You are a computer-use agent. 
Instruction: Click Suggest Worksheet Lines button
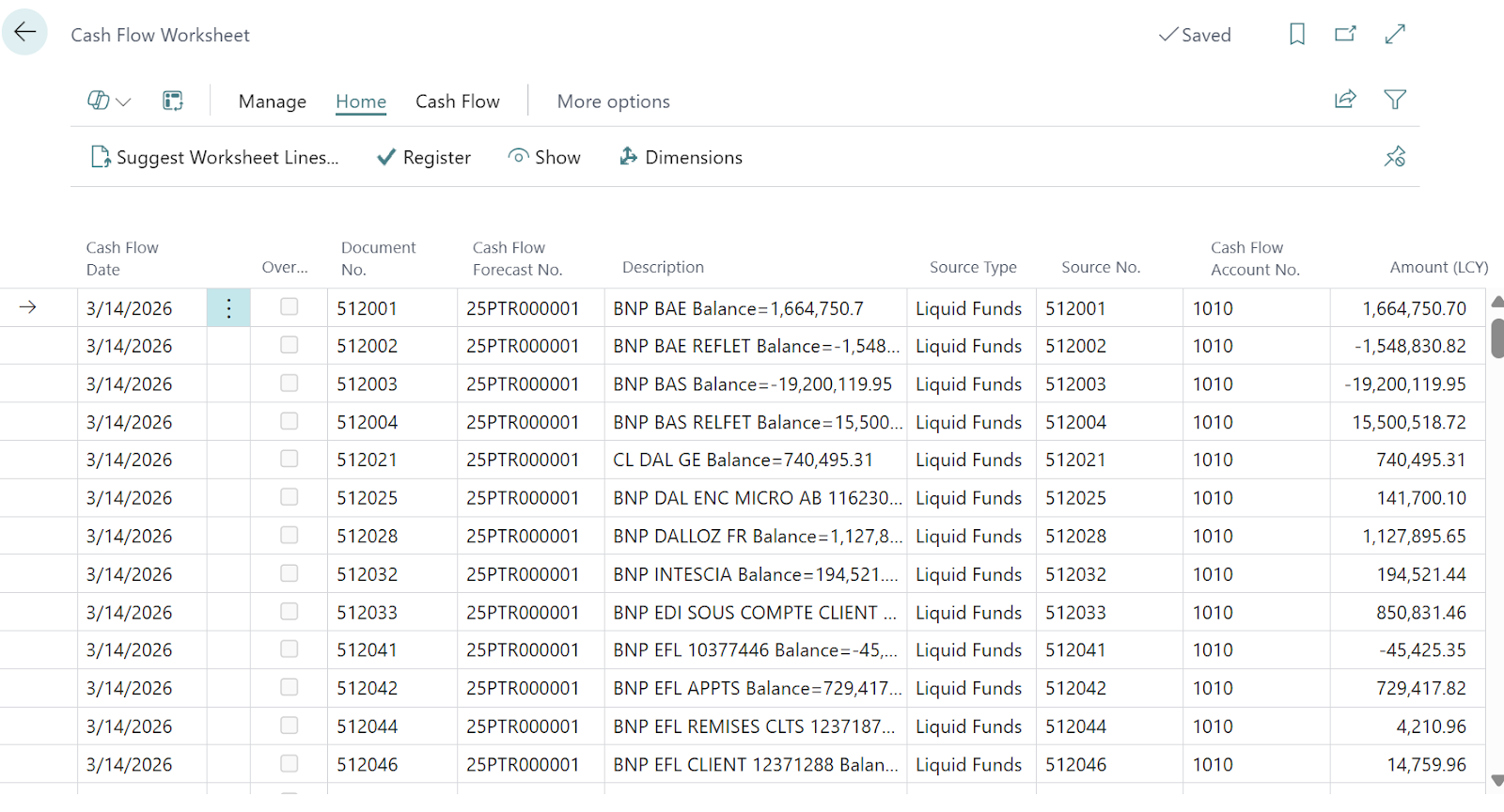point(214,157)
